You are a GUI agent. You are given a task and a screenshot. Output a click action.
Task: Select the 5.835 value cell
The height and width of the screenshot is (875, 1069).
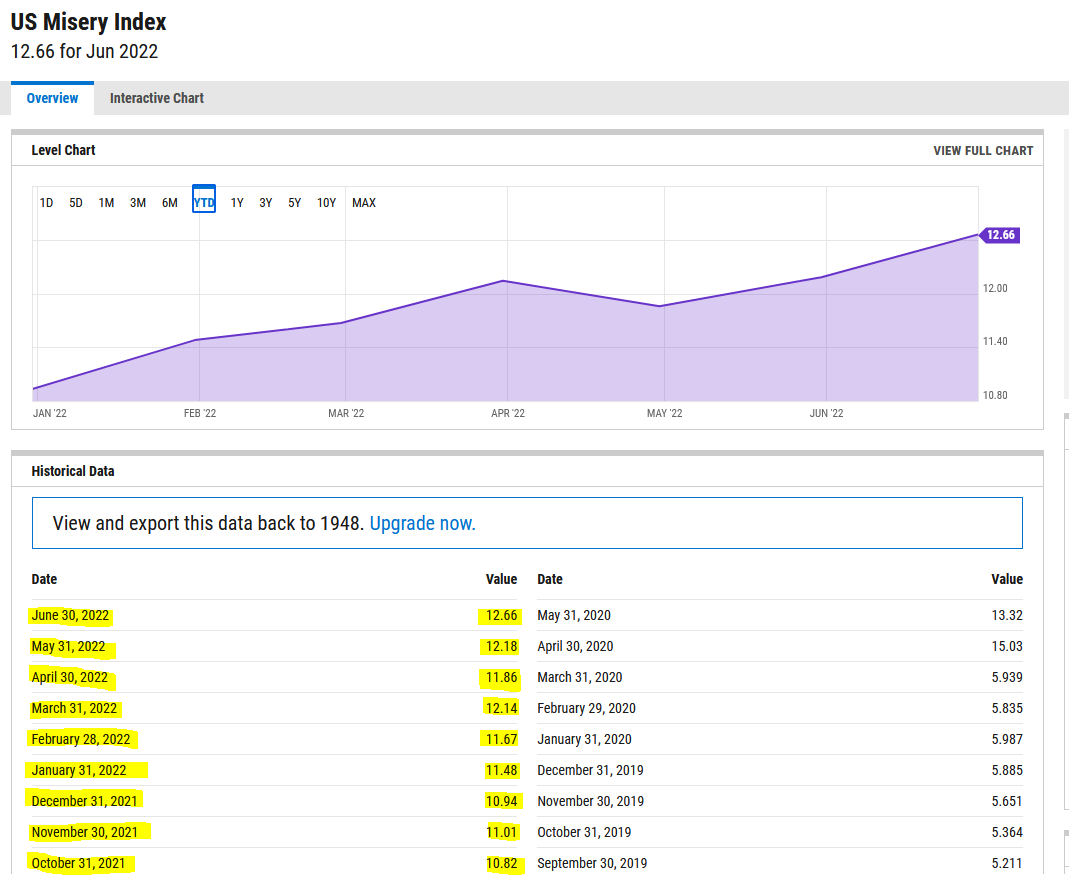1007,709
